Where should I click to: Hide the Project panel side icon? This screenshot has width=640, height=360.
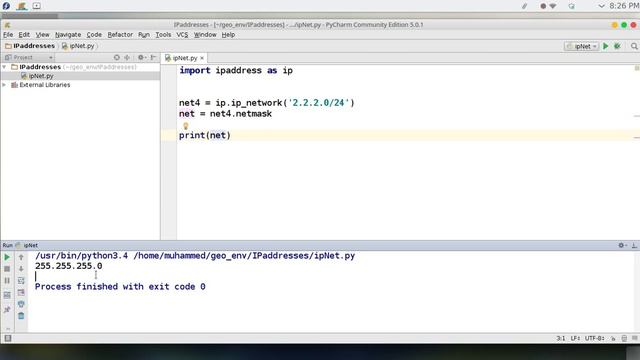(x=153, y=58)
